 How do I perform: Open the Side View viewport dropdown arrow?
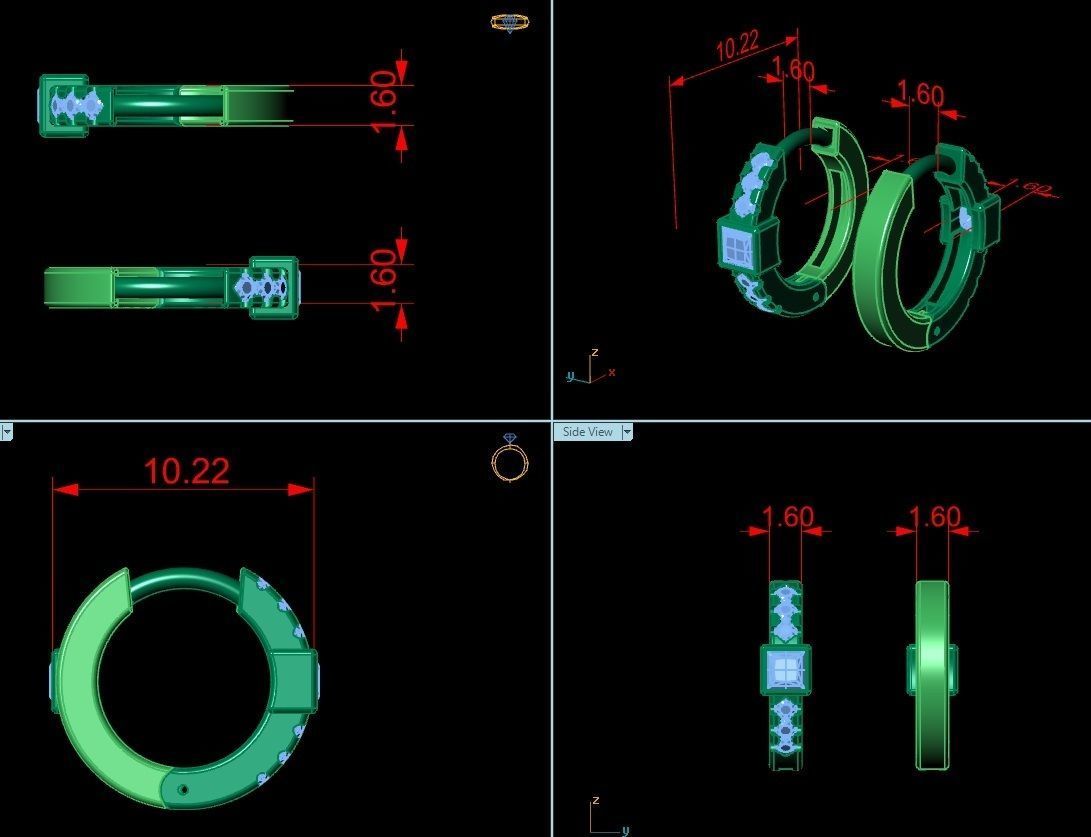click(x=626, y=432)
